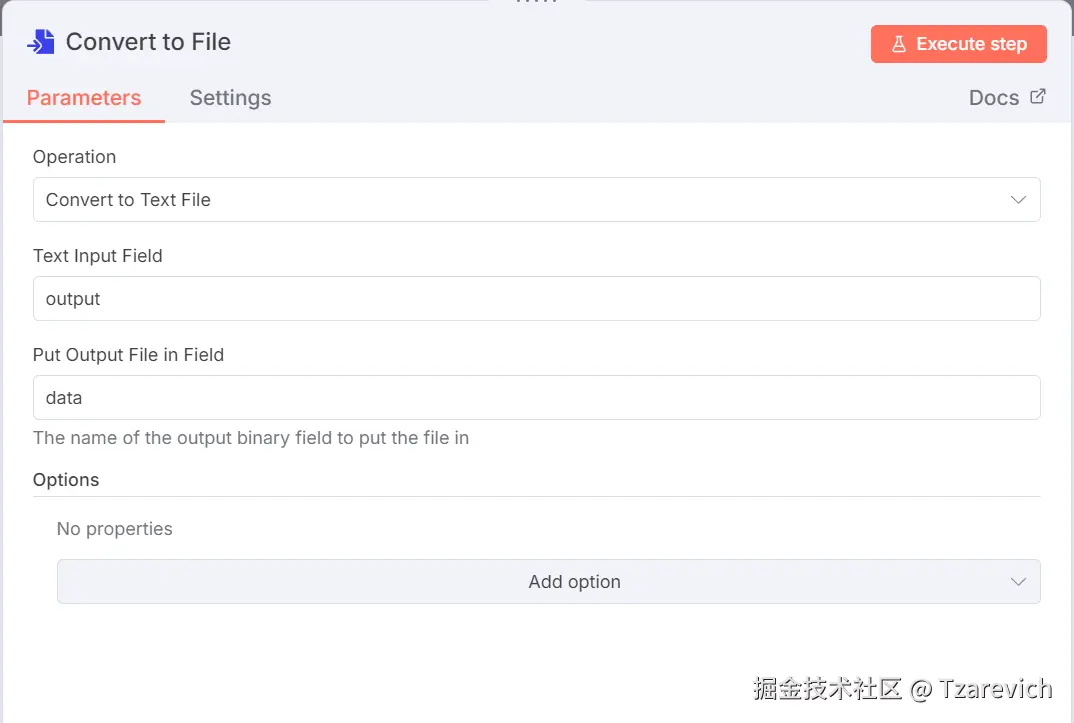Click the output binary field hint text
Viewport: 1074px width, 723px height.
click(251, 438)
